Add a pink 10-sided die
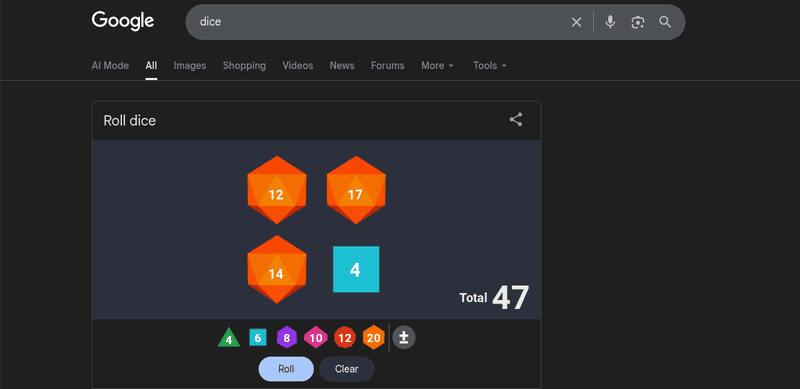Viewport: 800px width, 389px height. (x=316, y=337)
